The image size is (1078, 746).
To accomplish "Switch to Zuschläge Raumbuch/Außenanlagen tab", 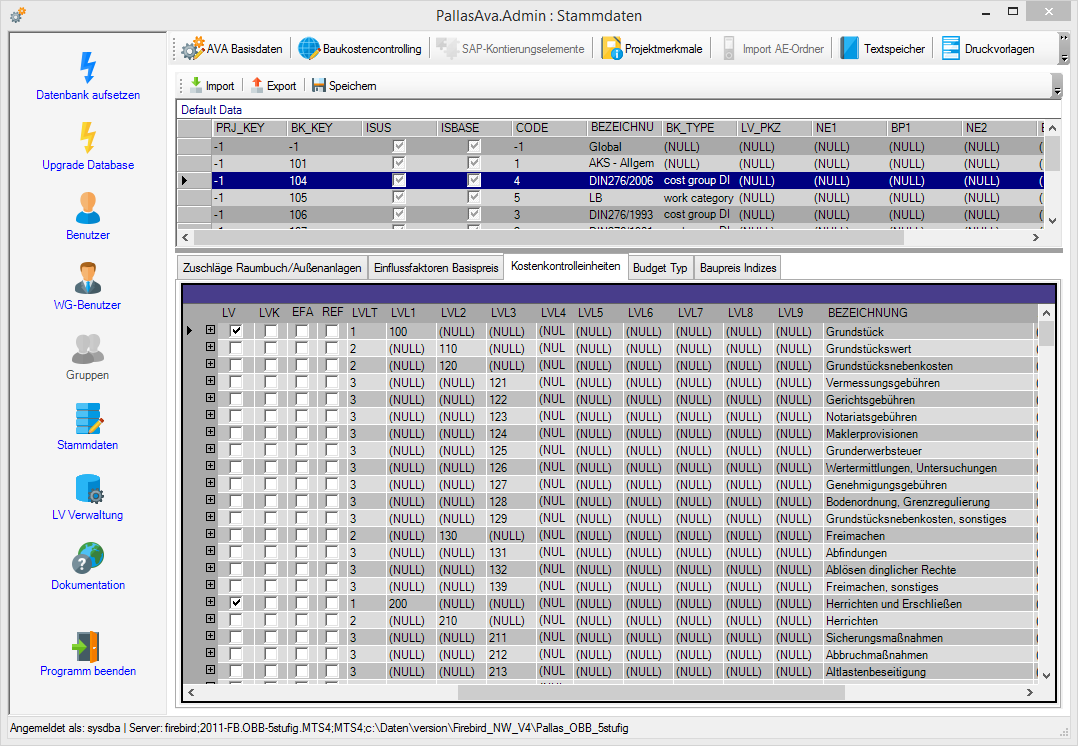I will [x=272, y=267].
